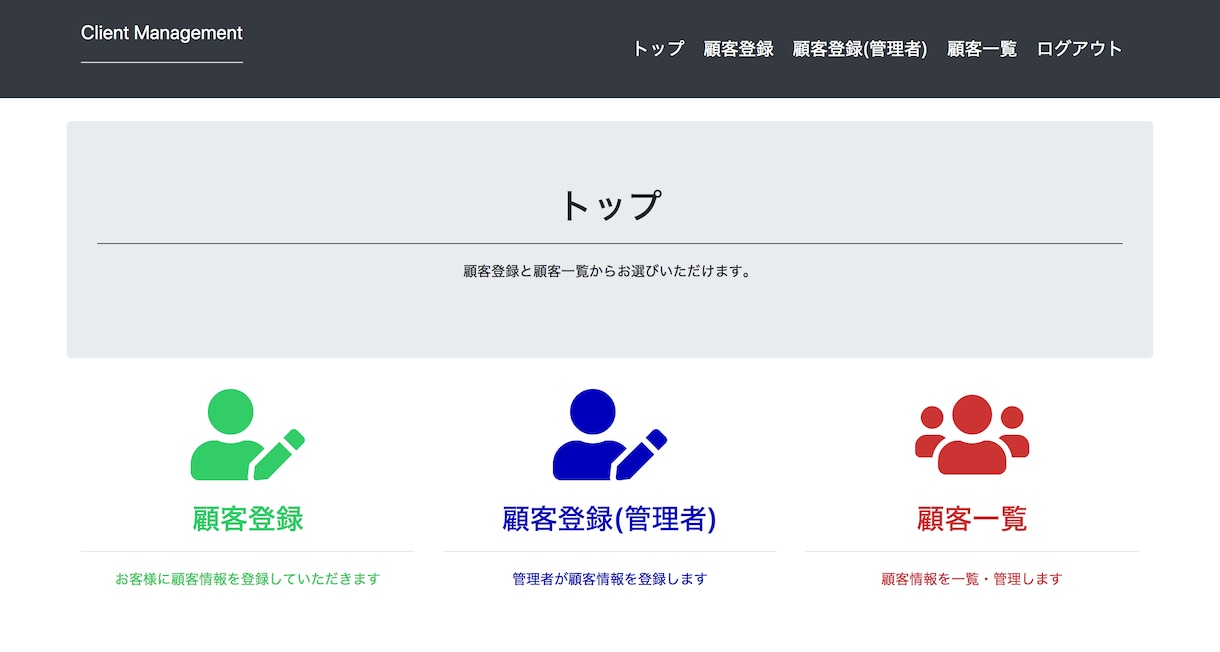The image size is (1220, 652).
Task: Open 顧客登録 in the navigation bar
Action: [x=738, y=49]
